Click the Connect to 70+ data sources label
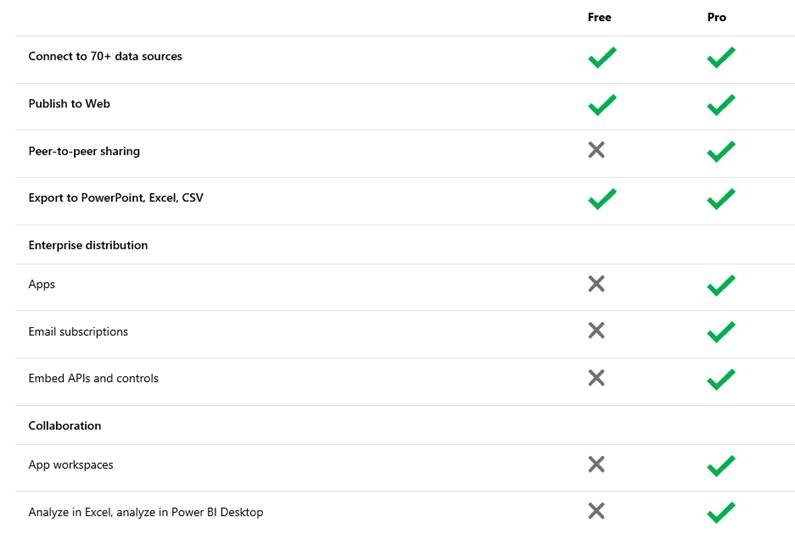 pos(105,56)
